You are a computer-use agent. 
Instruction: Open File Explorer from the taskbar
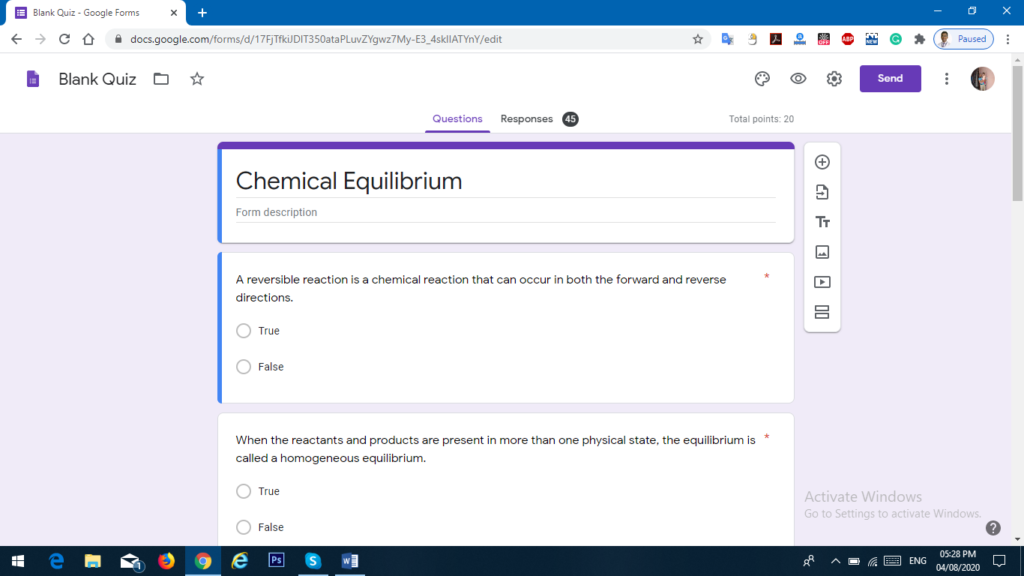click(x=93, y=561)
